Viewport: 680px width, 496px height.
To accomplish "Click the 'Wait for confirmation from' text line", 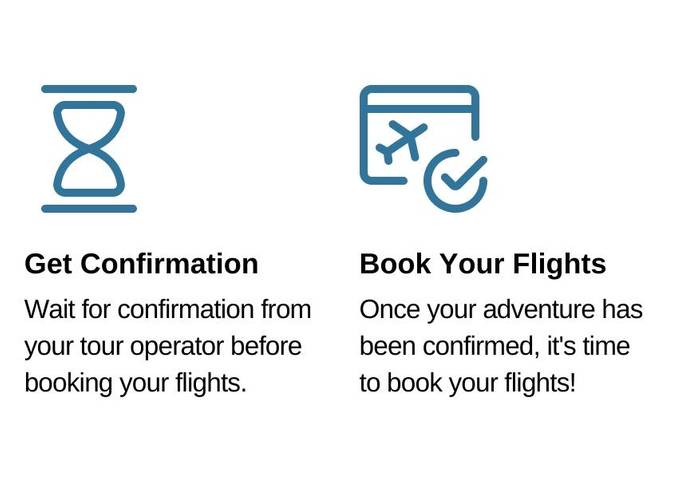I will (x=168, y=310).
